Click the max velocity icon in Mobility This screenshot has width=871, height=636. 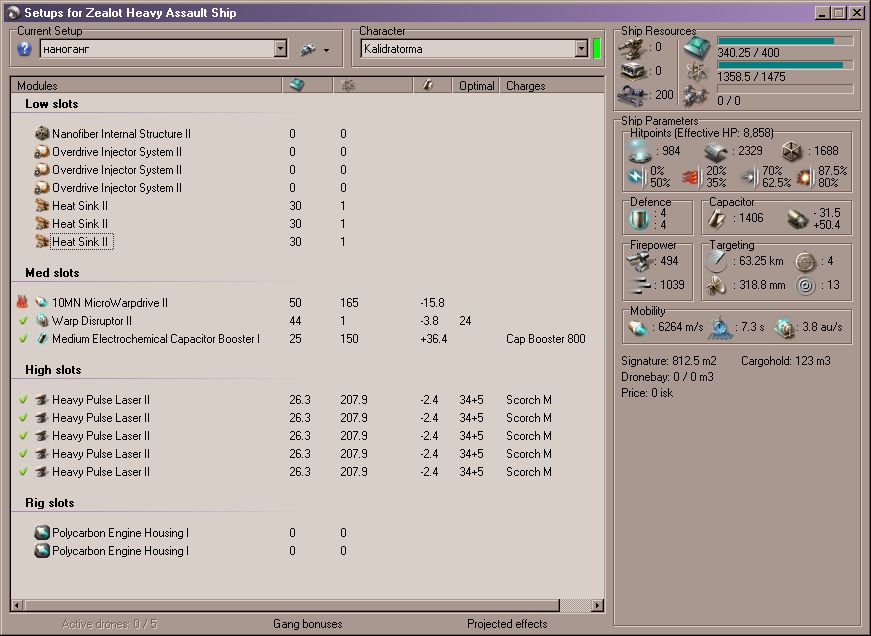pyautogui.click(x=639, y=327)
